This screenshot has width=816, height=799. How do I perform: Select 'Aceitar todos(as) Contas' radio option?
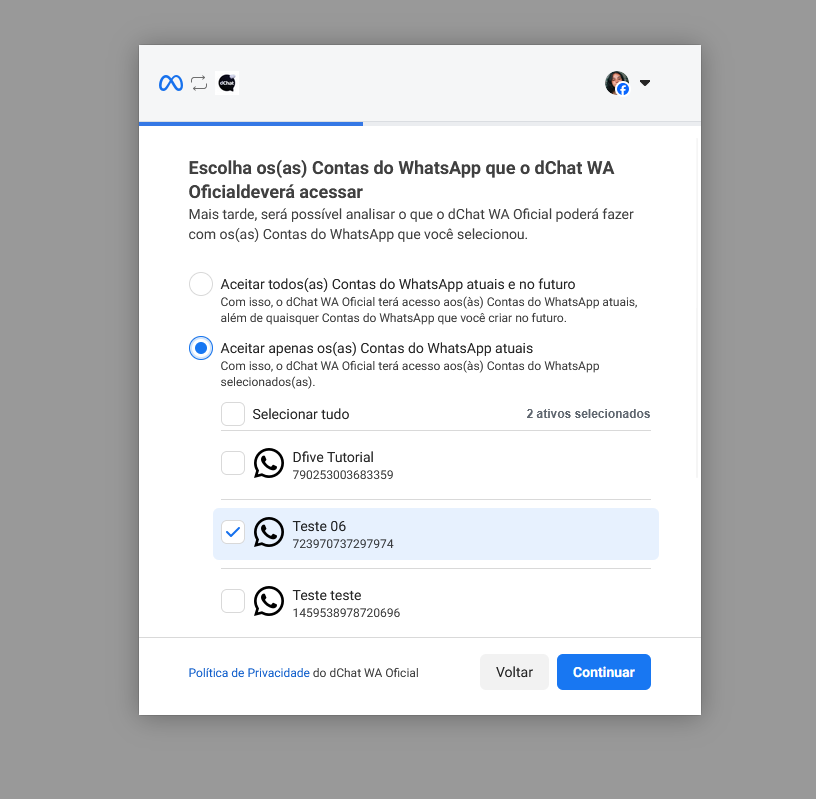[201, 284]
